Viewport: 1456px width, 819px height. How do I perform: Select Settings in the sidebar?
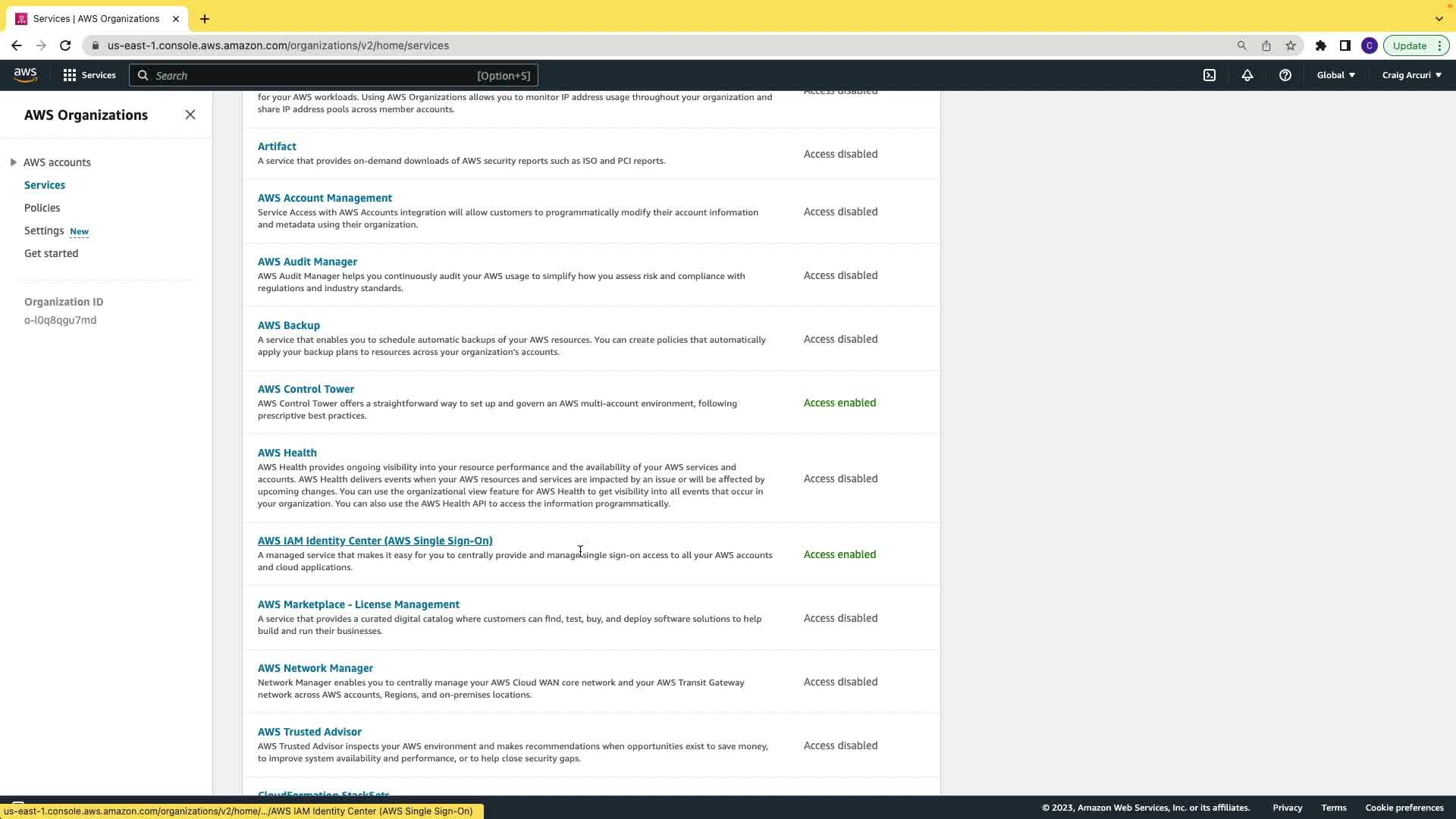(44, 231)
